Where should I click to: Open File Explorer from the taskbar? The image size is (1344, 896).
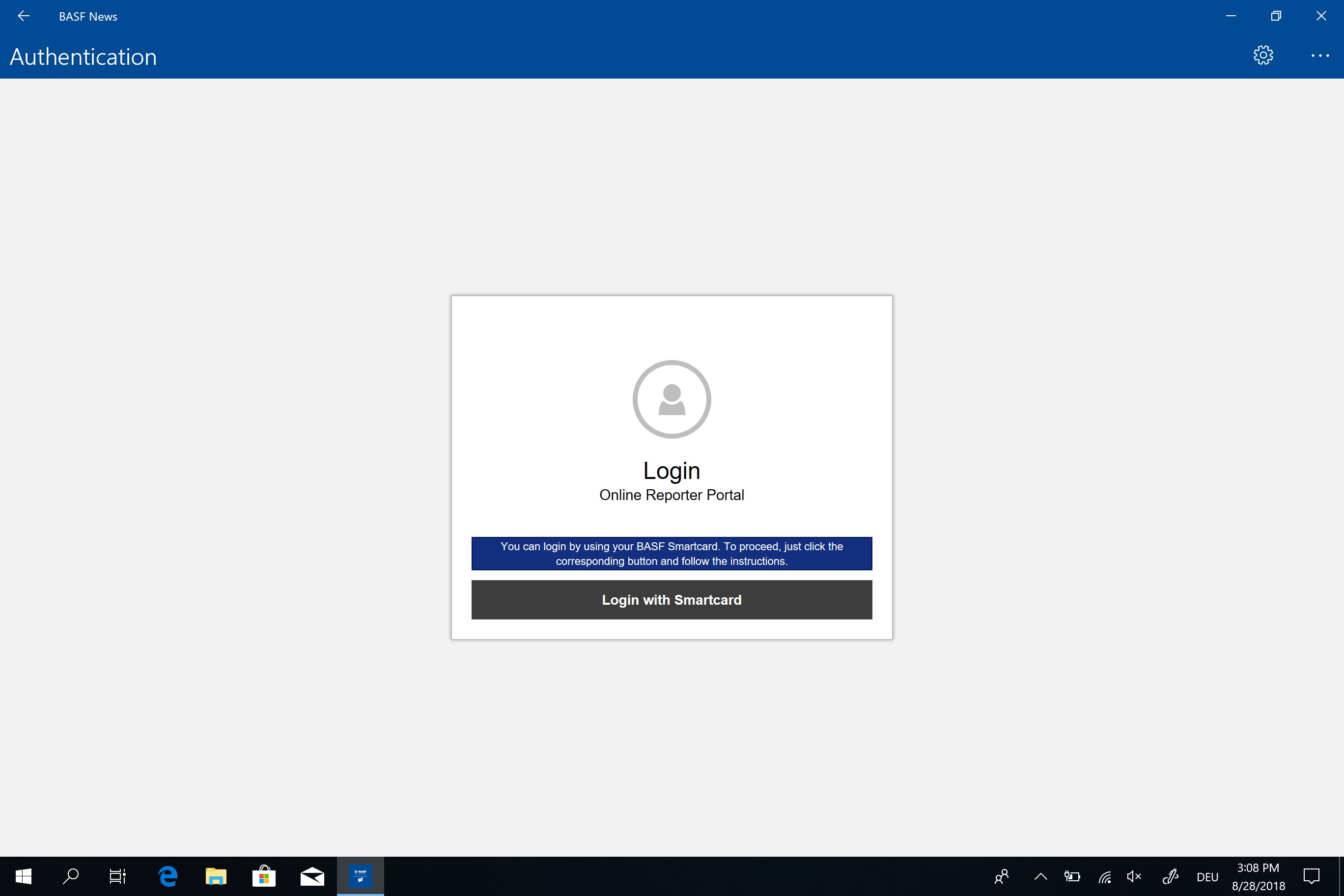pos(216,876)
